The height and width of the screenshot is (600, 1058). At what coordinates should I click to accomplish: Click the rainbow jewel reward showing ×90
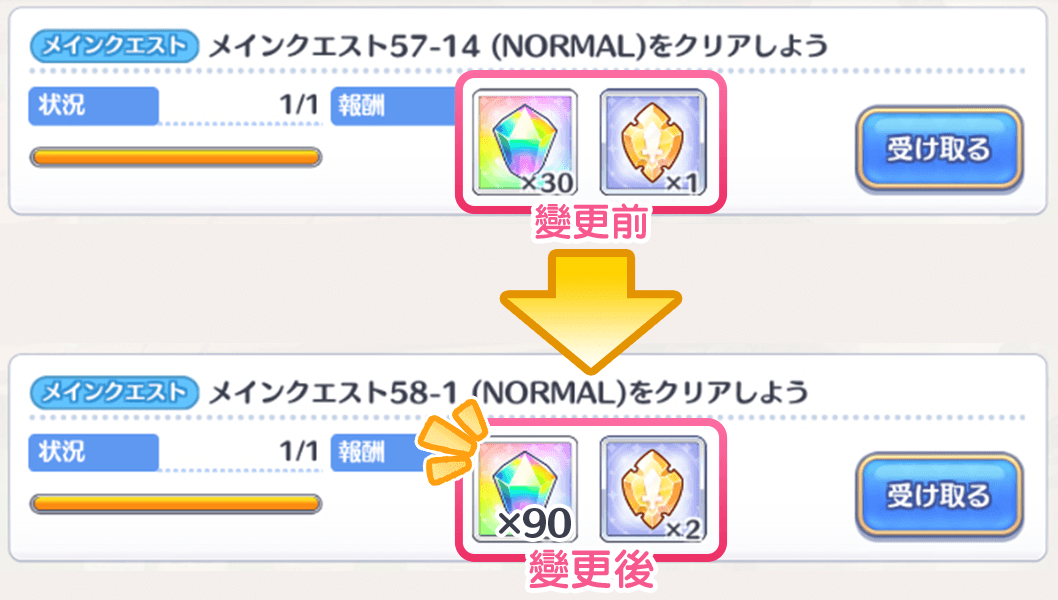click(524, 489)
